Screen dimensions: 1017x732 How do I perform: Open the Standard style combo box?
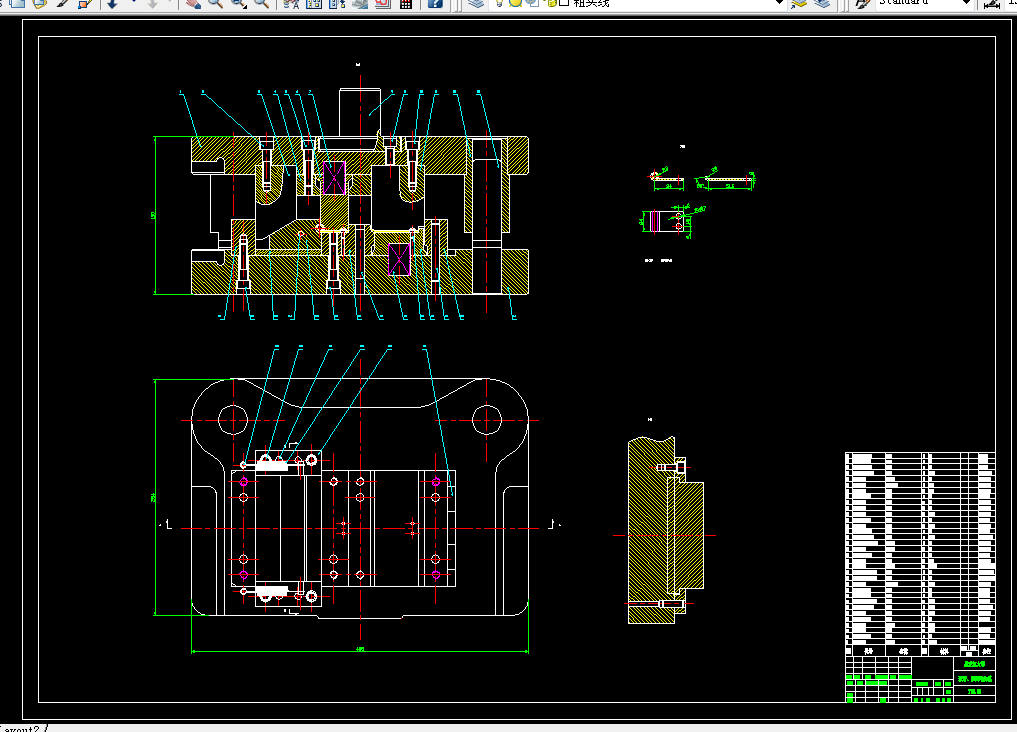[x=924, y=3]
